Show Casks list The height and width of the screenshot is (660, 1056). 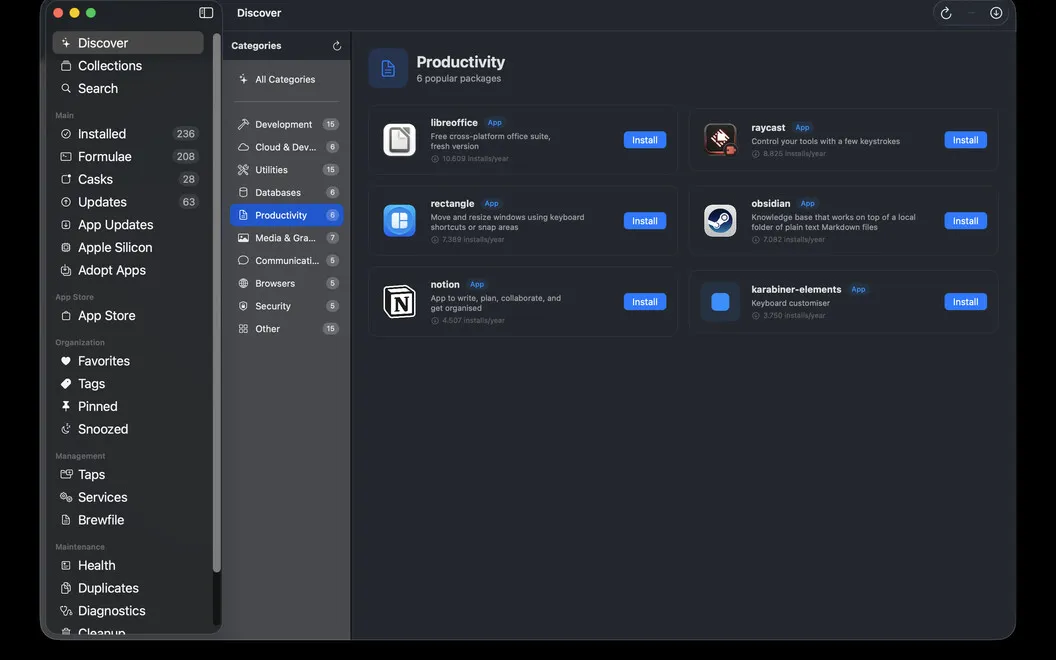pyautogui.click(x=128, y=180)
